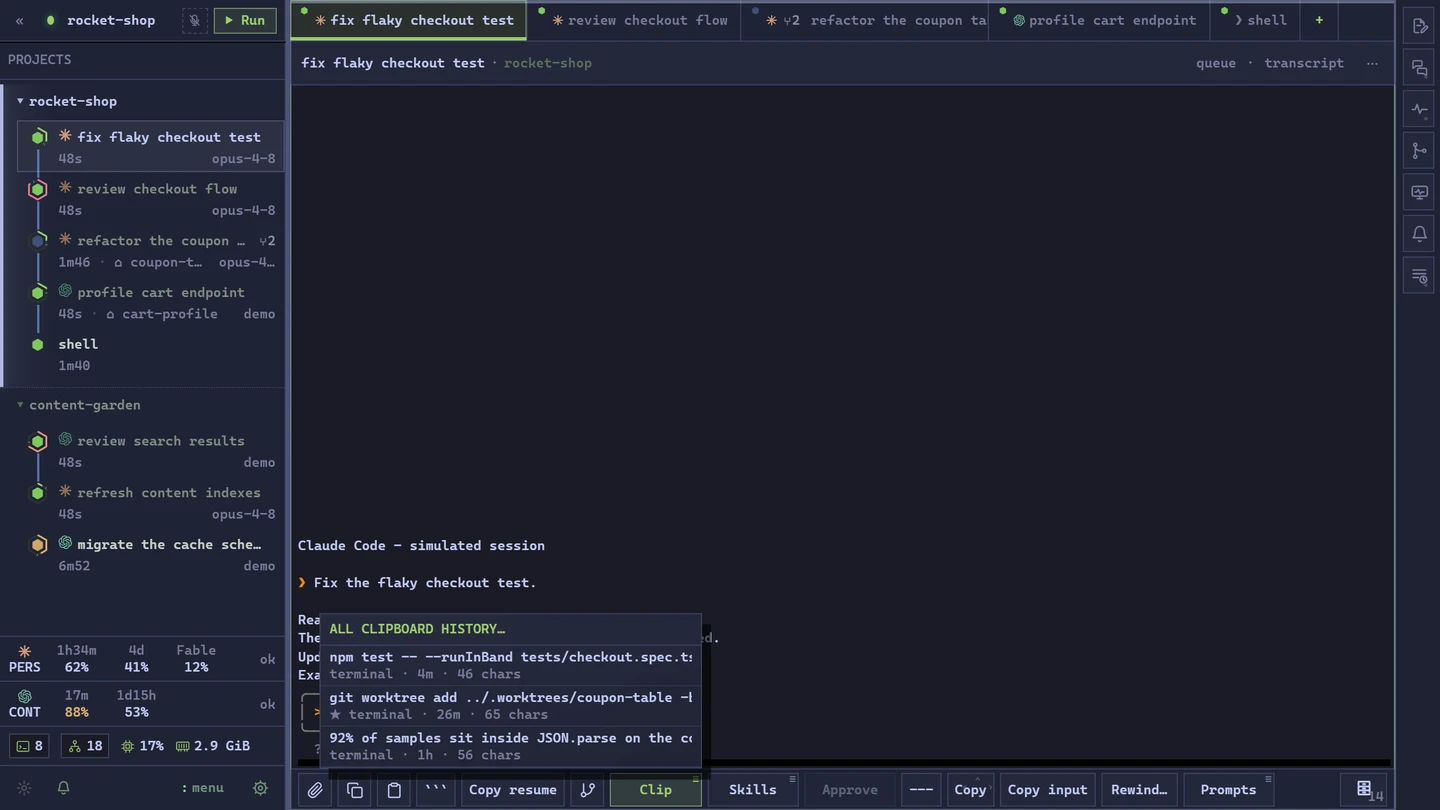Collapse the sidebar with the double-chevron icon
This screenshot has height=810, width=1440.
pyautogui.click(x=19, y=20)
